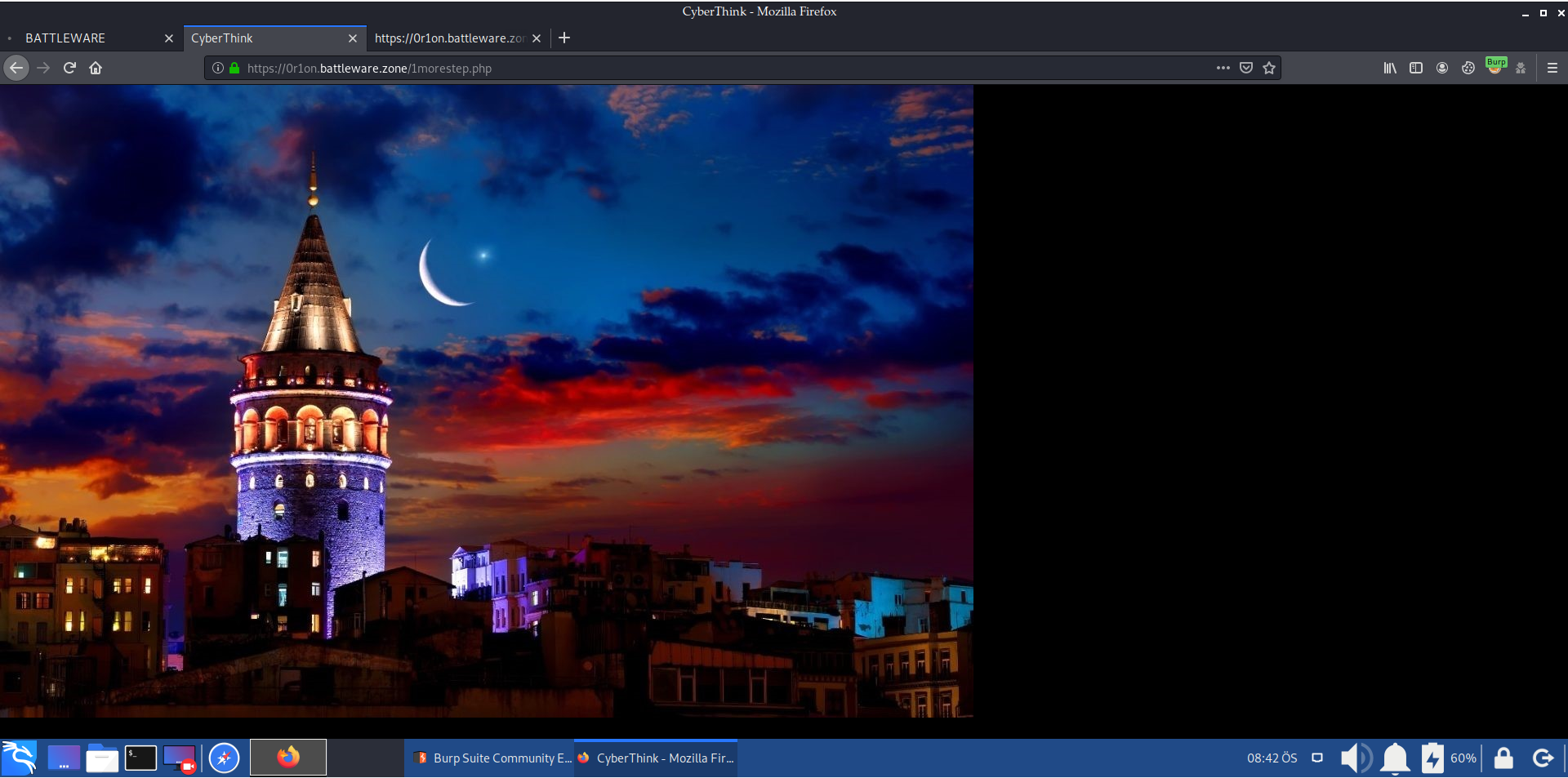Open the cookie manager extension
The width and height of the screenshot is (1568, 778).
(1468, 68)
